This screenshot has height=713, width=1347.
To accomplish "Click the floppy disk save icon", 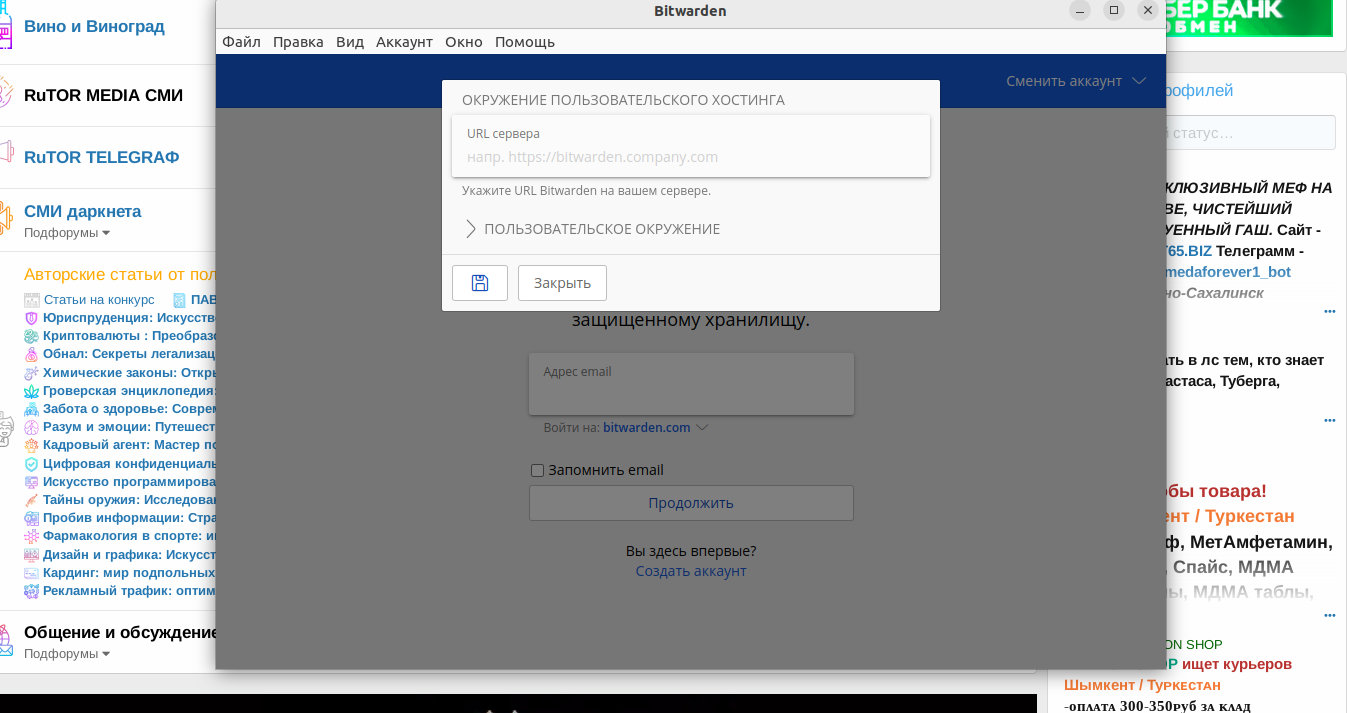I will (480, 283).
